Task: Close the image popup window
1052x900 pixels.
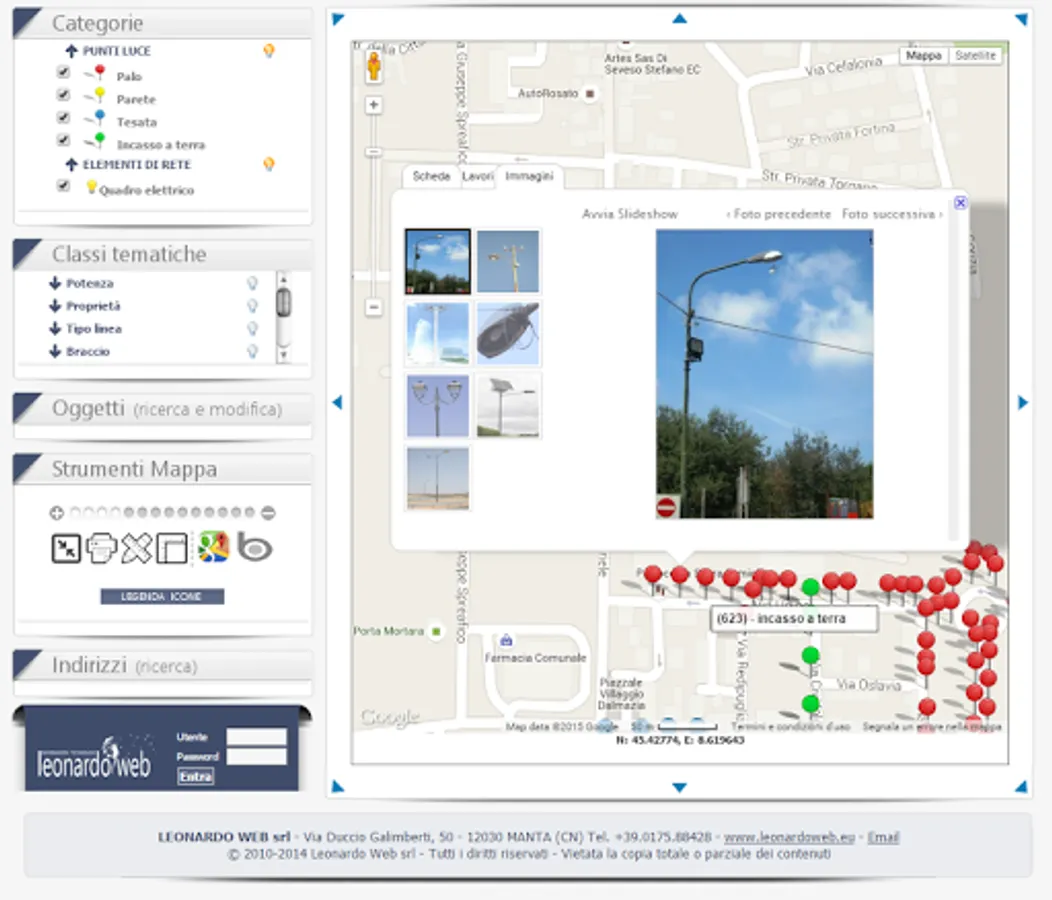Action: click(961, 203)
